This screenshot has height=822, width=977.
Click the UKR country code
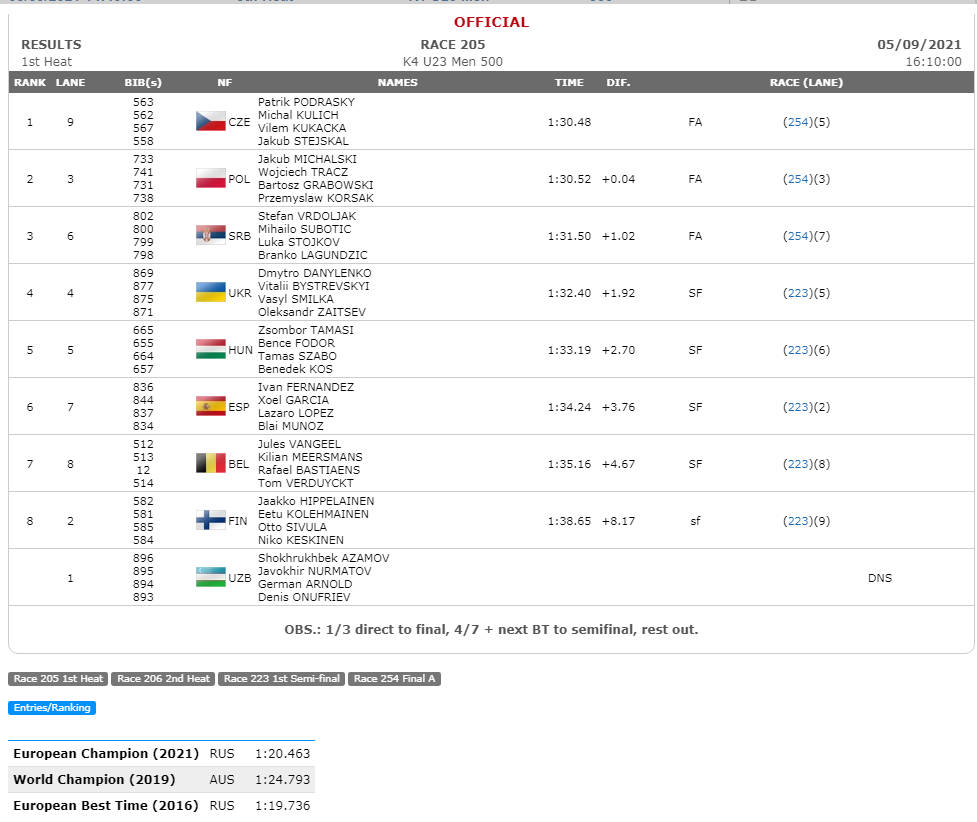[239, 294]
